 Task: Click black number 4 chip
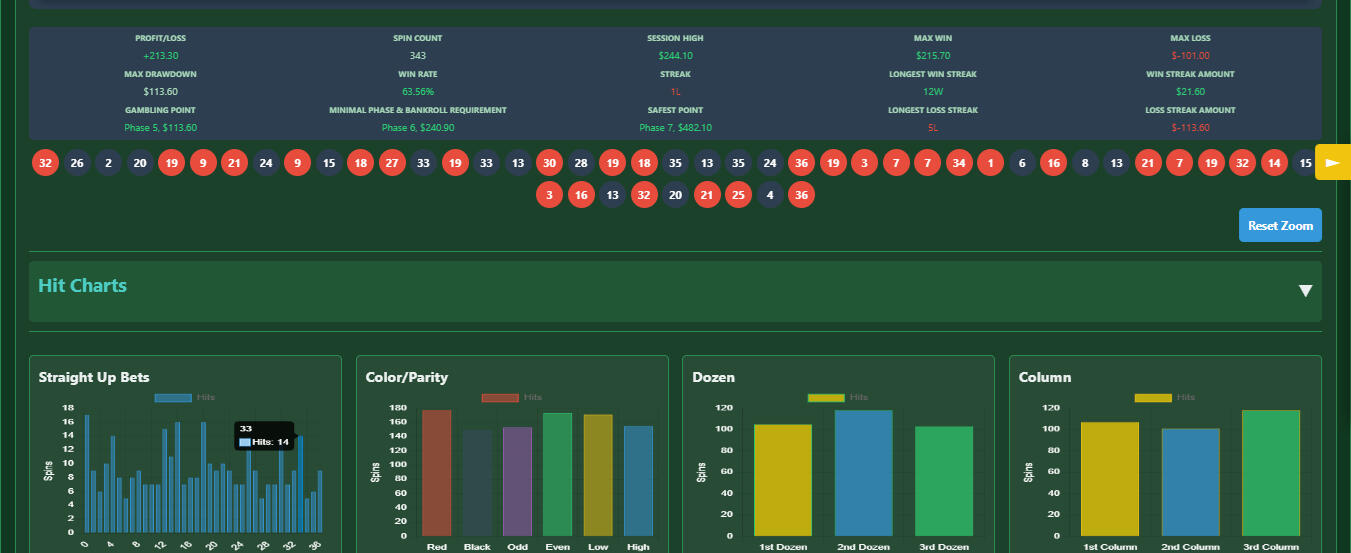[x=769, y=195]
